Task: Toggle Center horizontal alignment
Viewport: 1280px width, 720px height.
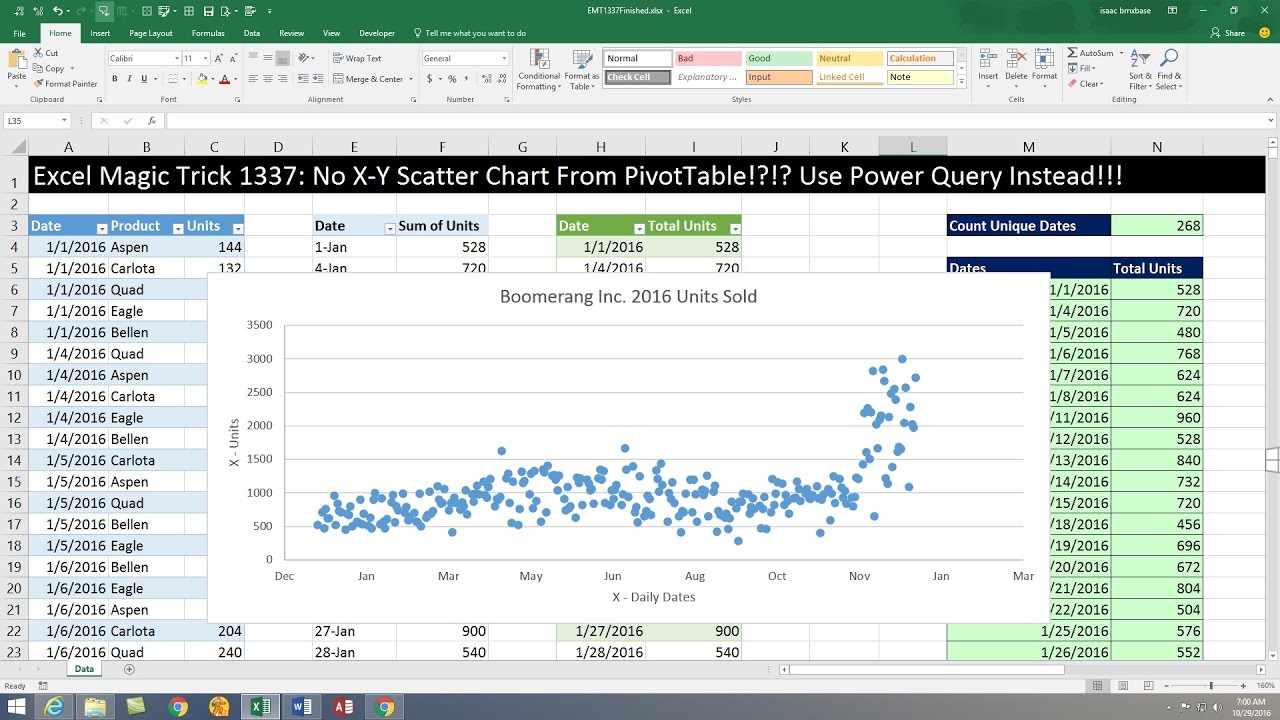Action: click(268, 79)
